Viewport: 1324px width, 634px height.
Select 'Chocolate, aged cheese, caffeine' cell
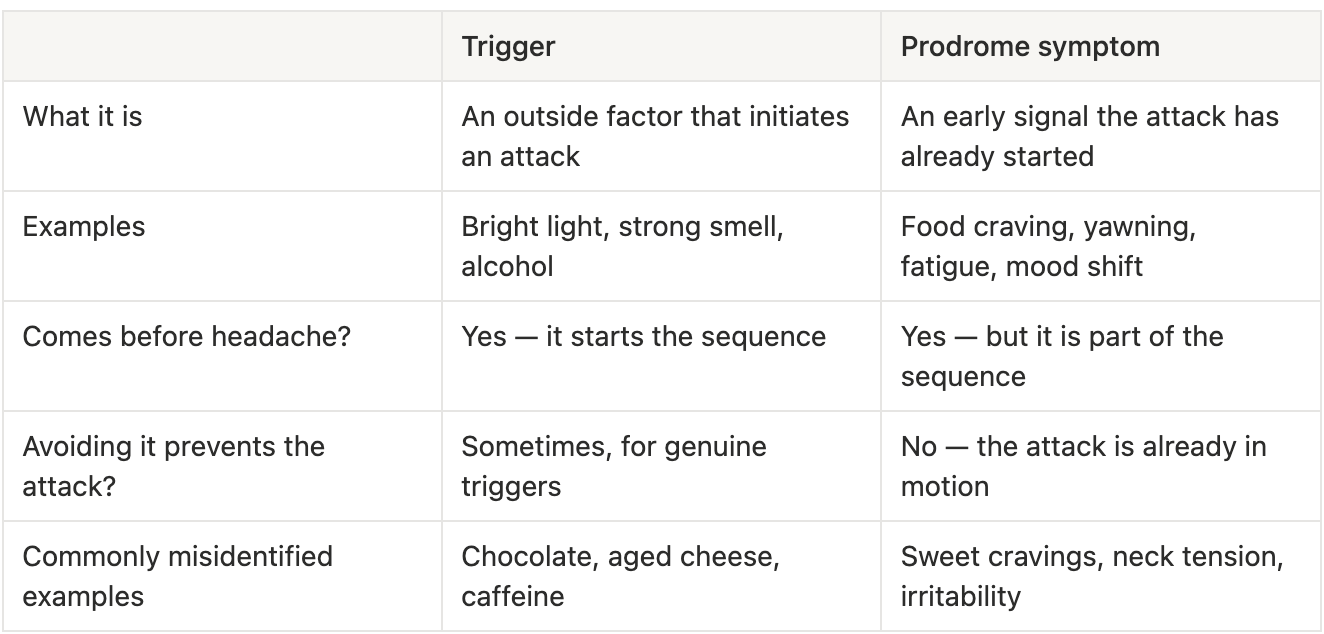661,576
